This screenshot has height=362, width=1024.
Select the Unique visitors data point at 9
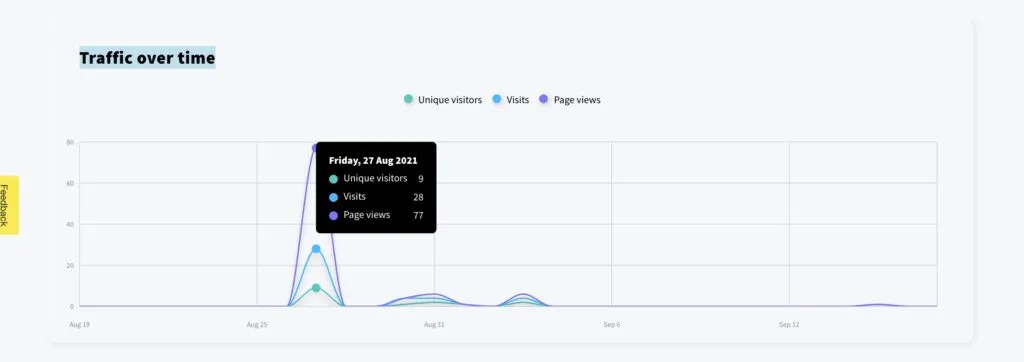pyautogui.click(x=316, y=288)
